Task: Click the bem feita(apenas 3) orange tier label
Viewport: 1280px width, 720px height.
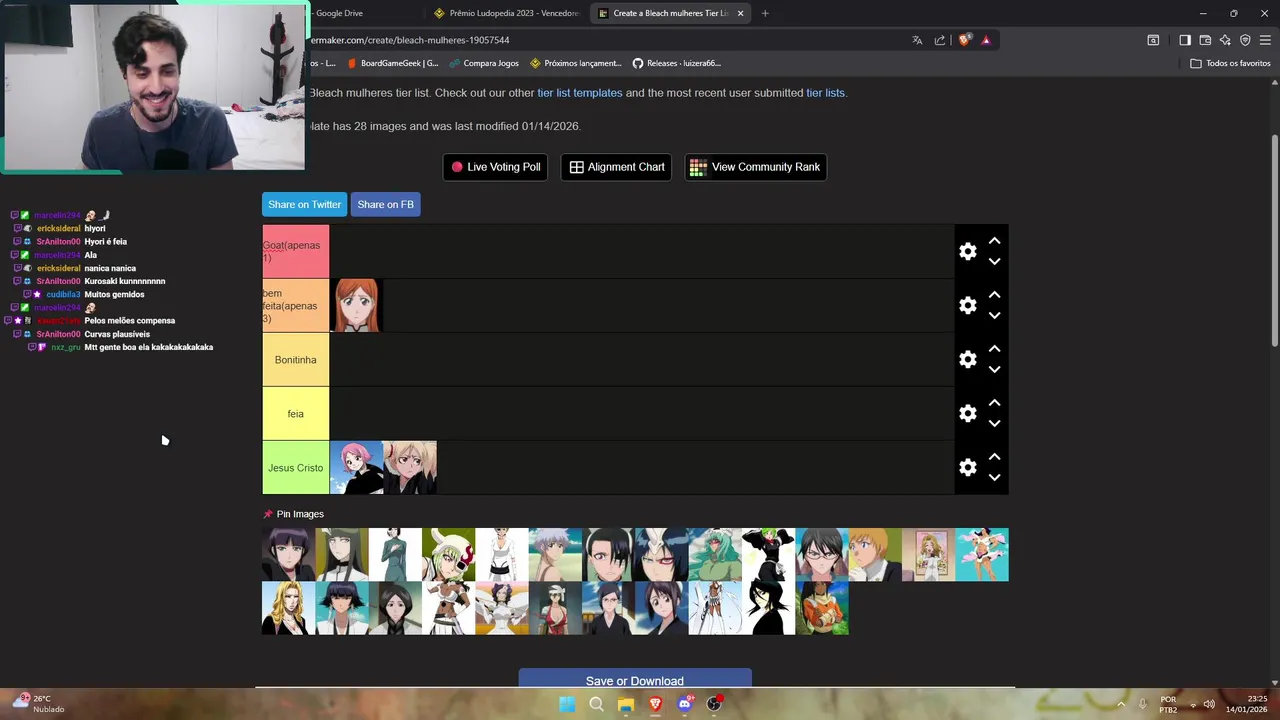Action: [x=296, y=305]
